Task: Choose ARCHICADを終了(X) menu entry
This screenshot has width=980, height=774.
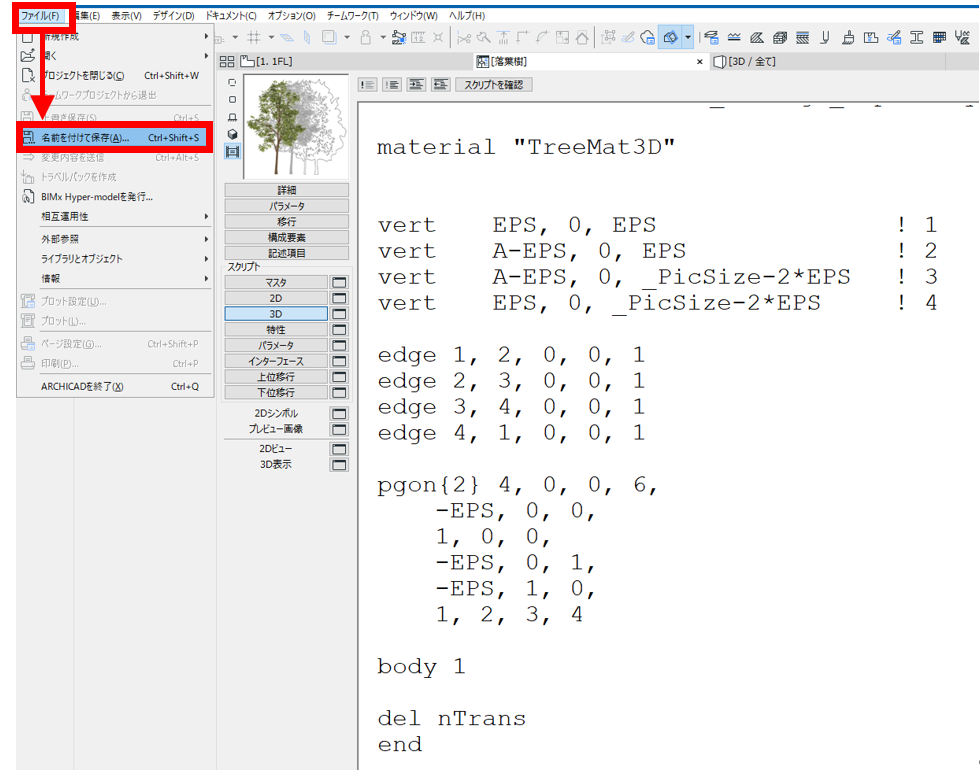Action: (115, 386)
